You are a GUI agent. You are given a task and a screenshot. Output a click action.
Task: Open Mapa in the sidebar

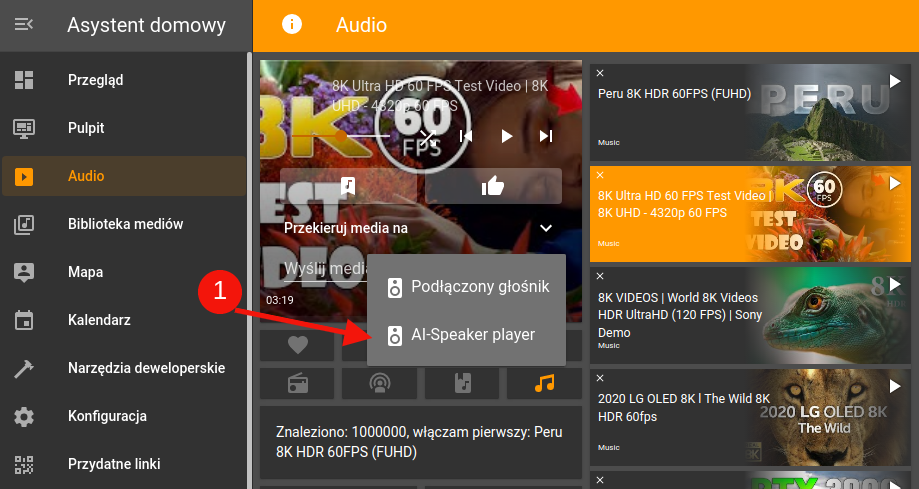point(124,272)
